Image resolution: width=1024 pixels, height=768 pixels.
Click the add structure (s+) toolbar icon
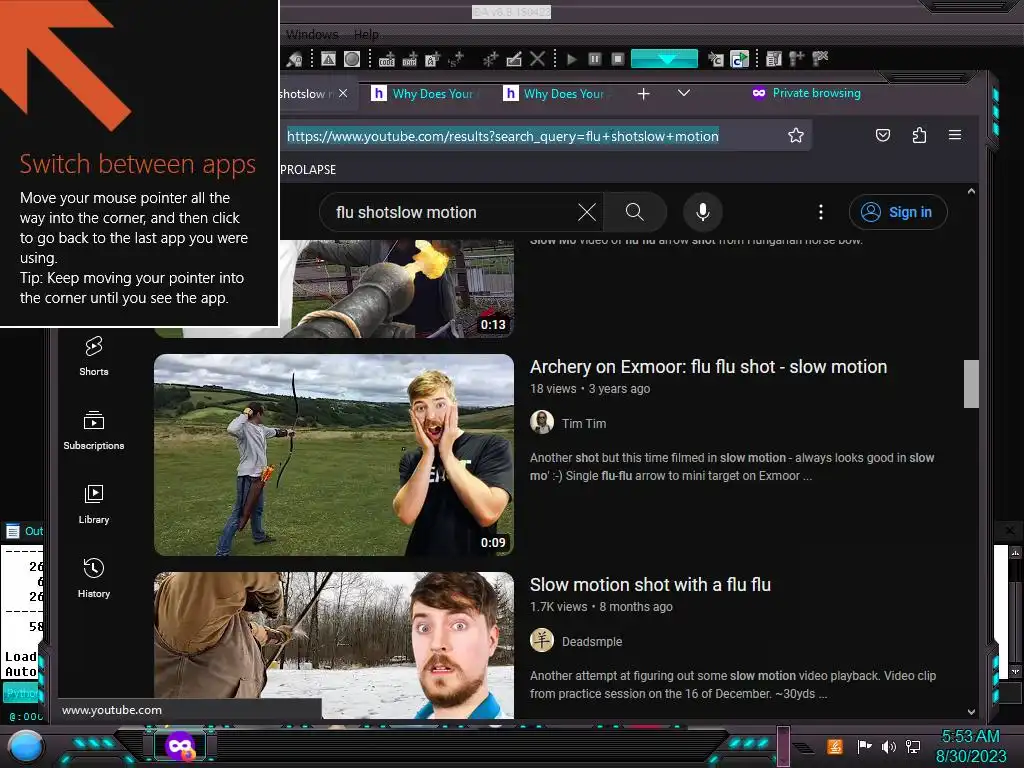tap(455, 59)
